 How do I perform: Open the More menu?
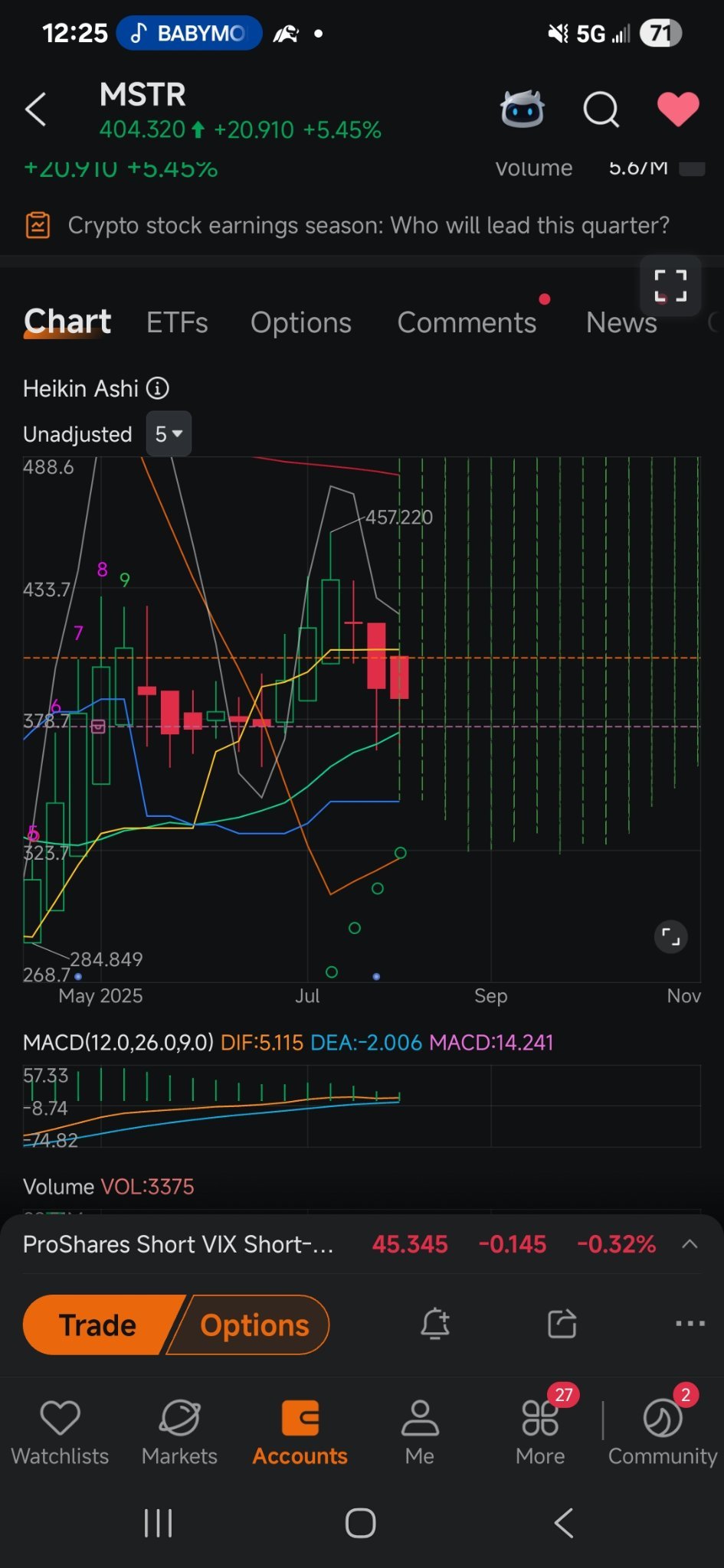pyautogui.click(x=541, y=1432)
